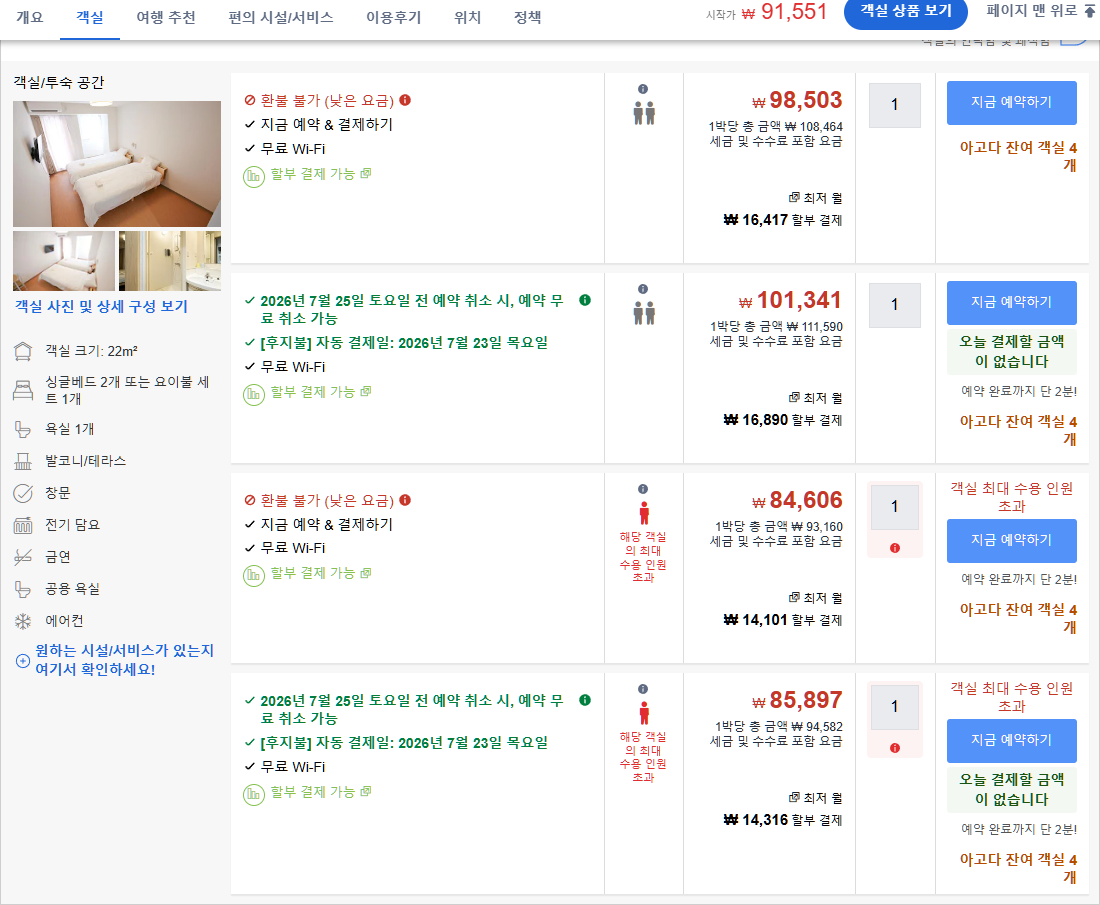Click two-guest occupancy icon in ₩98,503 row
Screen dimensions: 1100x905
click(x=644, y=113)
